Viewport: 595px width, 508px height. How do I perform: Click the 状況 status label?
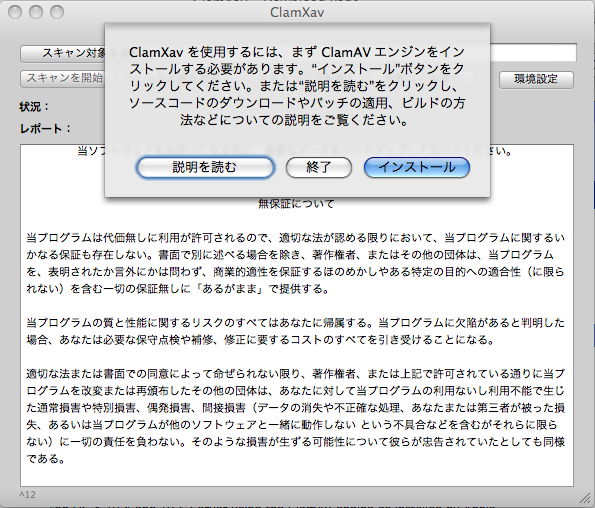point(34,107)
